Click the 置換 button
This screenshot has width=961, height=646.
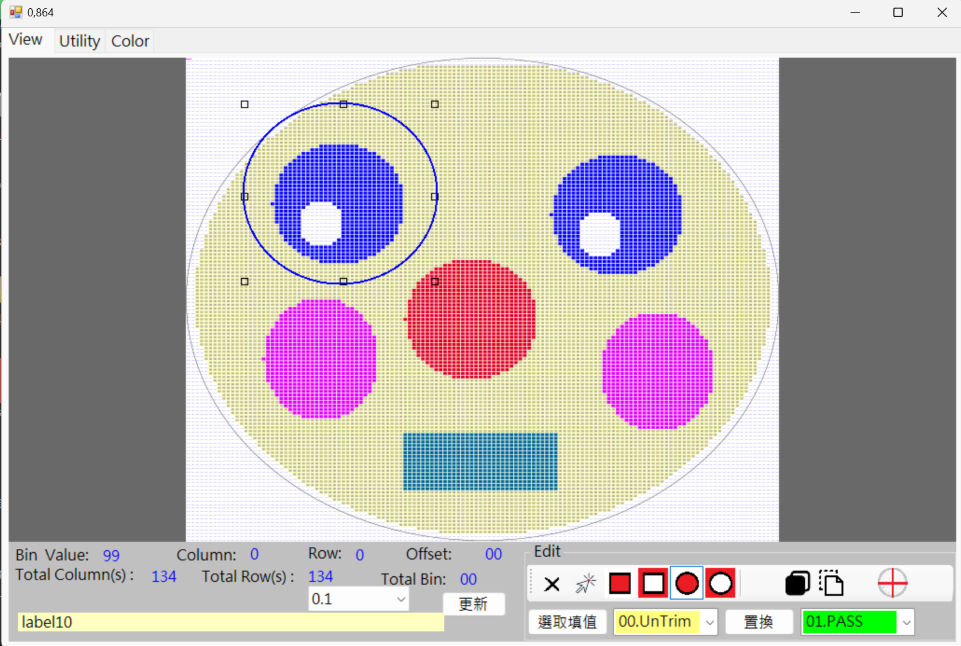click(759, 622)
